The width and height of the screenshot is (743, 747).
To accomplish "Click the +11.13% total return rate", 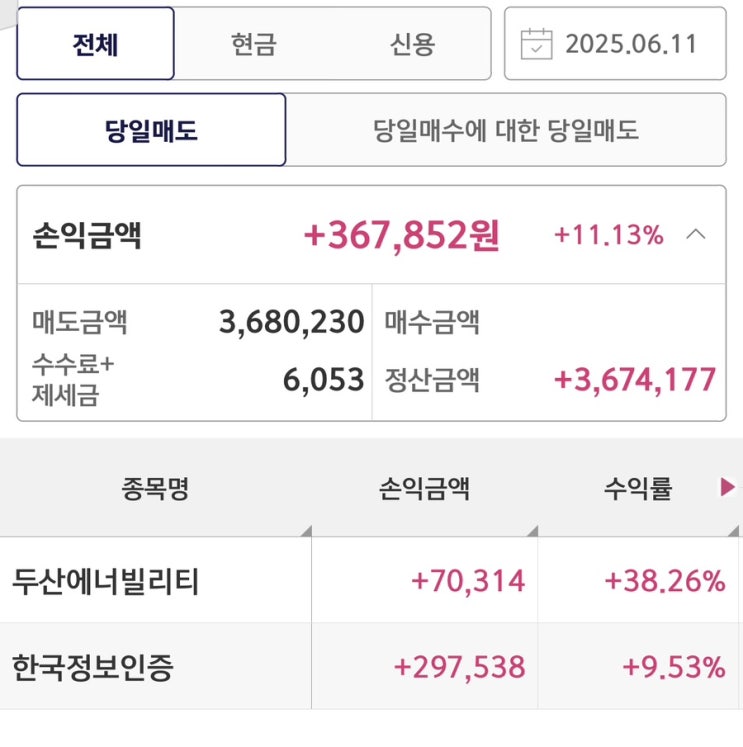I will point(608,236).
